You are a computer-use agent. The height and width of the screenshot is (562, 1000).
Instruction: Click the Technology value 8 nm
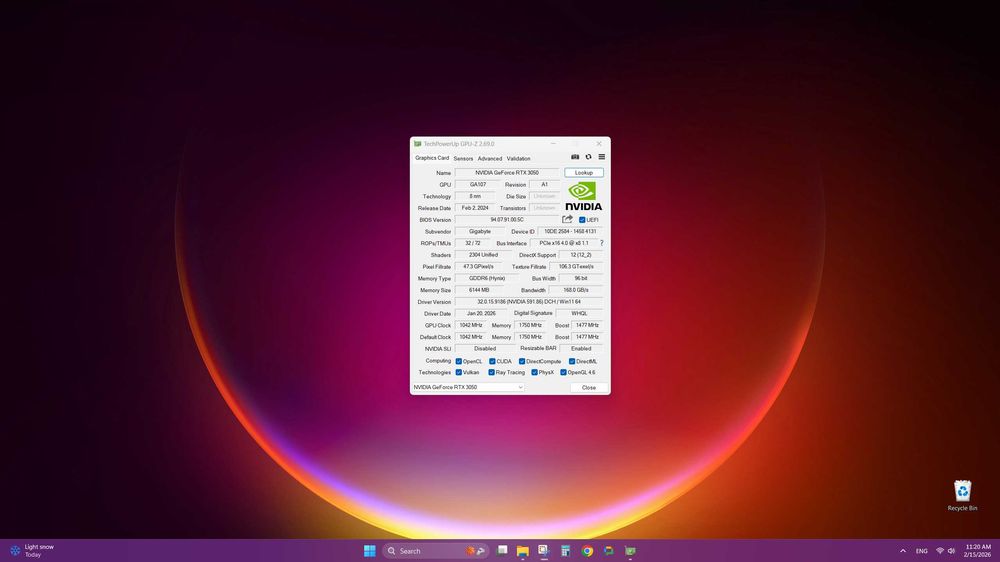coord(475,196)
